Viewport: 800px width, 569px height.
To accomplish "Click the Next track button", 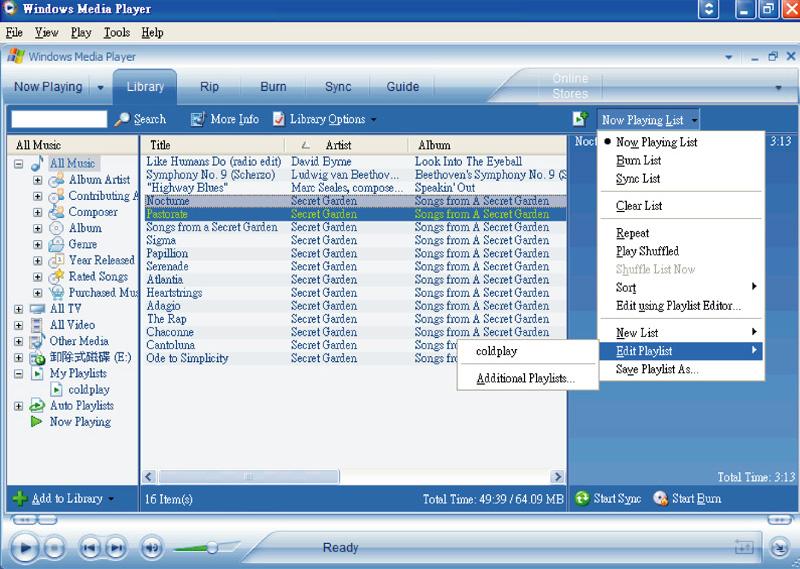I will [x=116, y=549].
